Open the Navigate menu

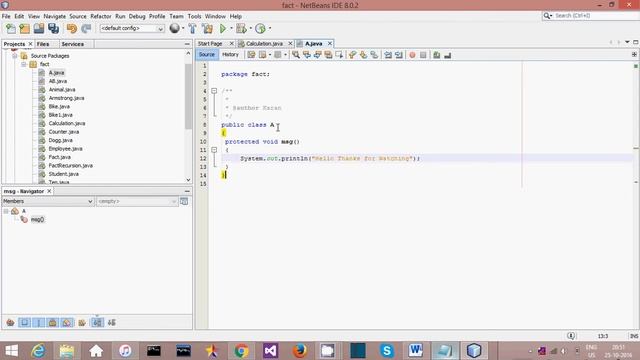[54, 16]
